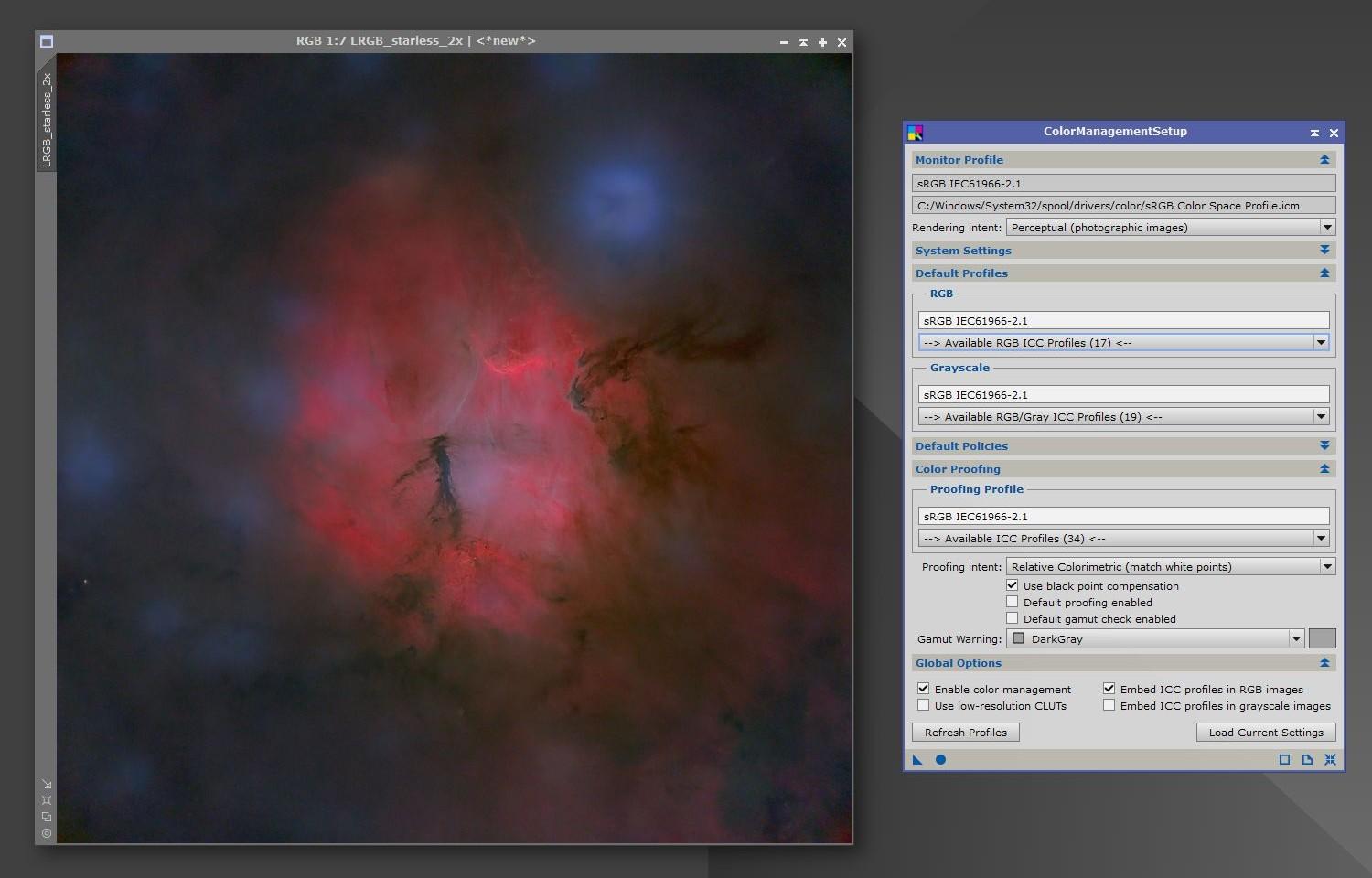Screen dimensions: 1372x878
Task: Click the four-arrows zoom-to-fit icon in image sidebar
Action: [x=47, y=800]
